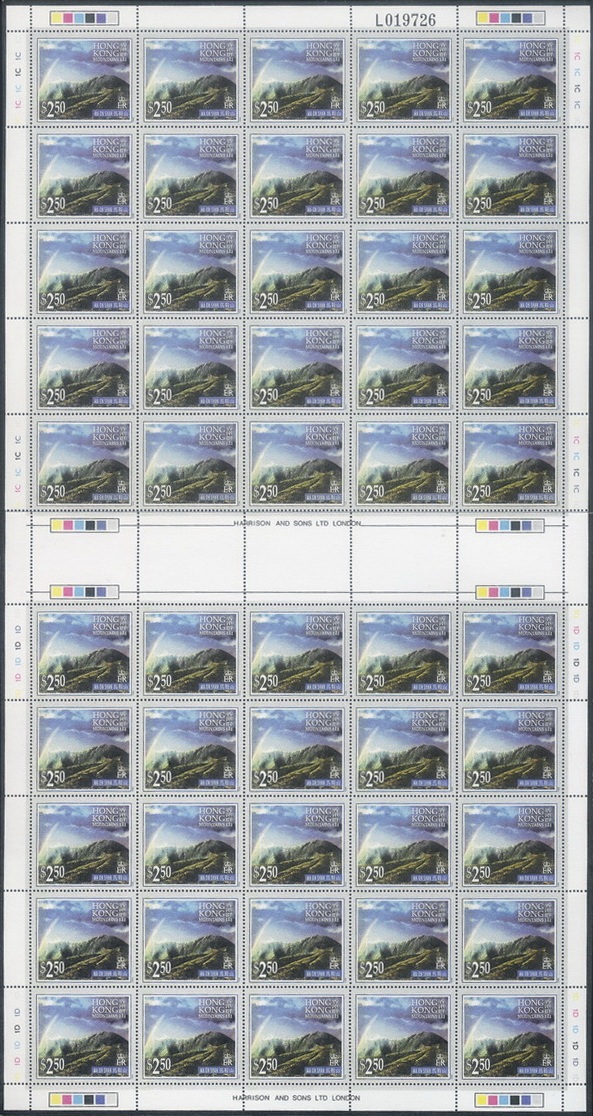This screenshot has height=1116, width=593.
Task: Select the top-right stamp of the upper pane
Action: (x=510, y=80)
